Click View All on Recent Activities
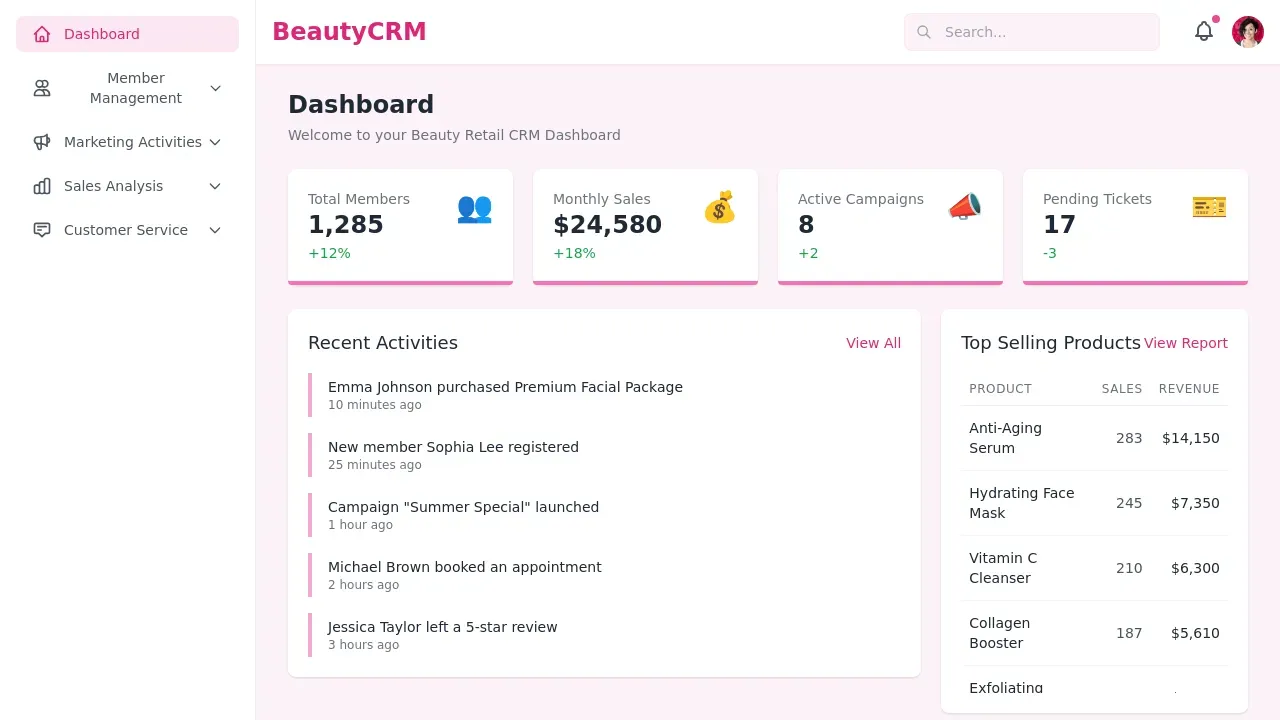 pyautogui.click(x=873, y=343)
